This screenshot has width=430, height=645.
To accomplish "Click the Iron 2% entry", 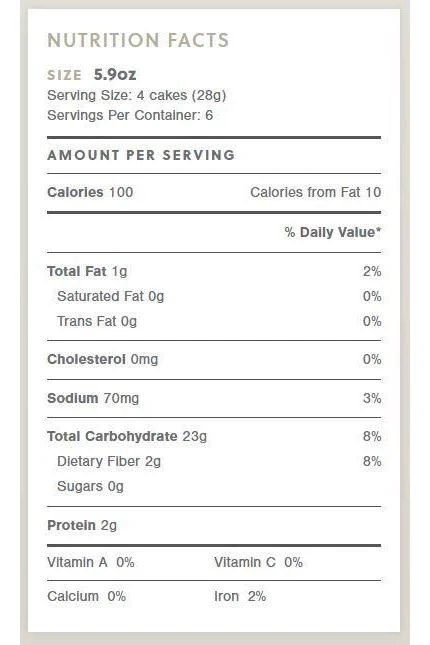I will click(x=240, y=596).
